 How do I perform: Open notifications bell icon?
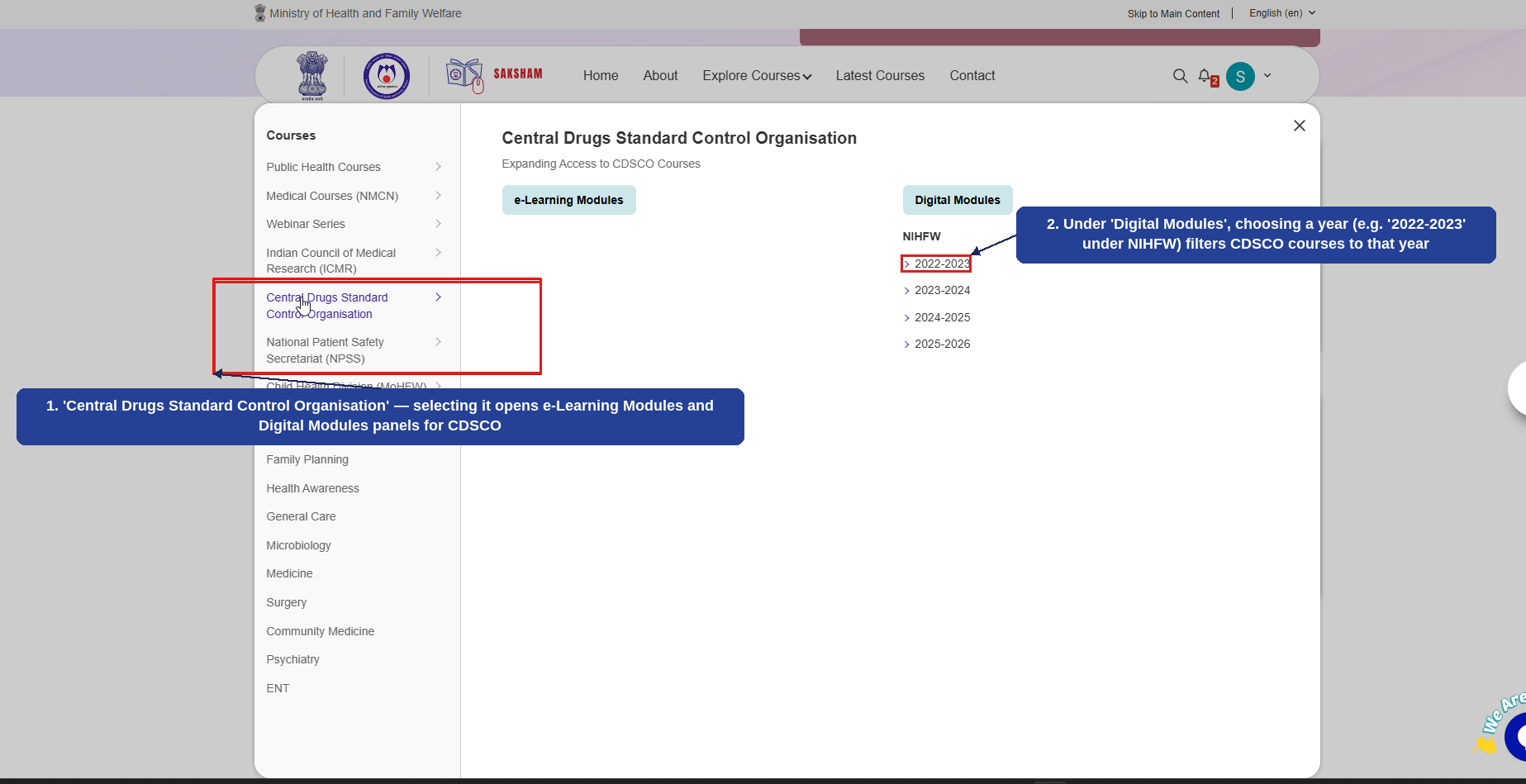point(1205,75)
